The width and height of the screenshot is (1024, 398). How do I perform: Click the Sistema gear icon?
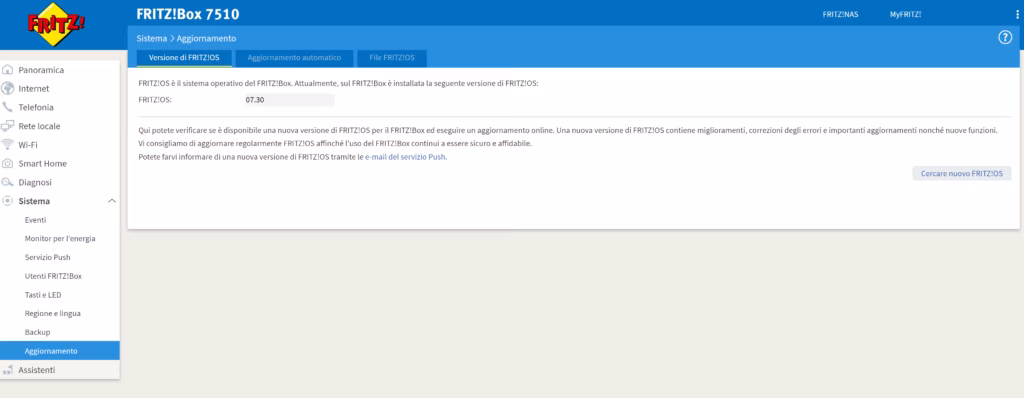tap(8, 201)
